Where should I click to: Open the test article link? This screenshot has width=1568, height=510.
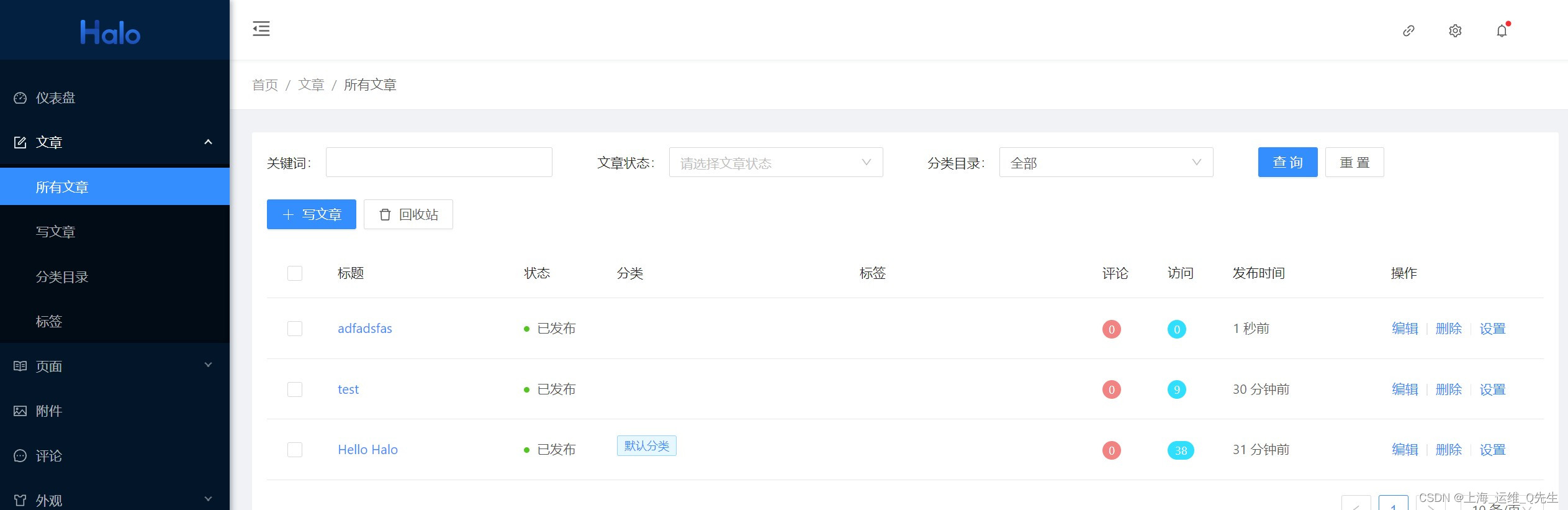pyautogui.click(x=348, y=389)
